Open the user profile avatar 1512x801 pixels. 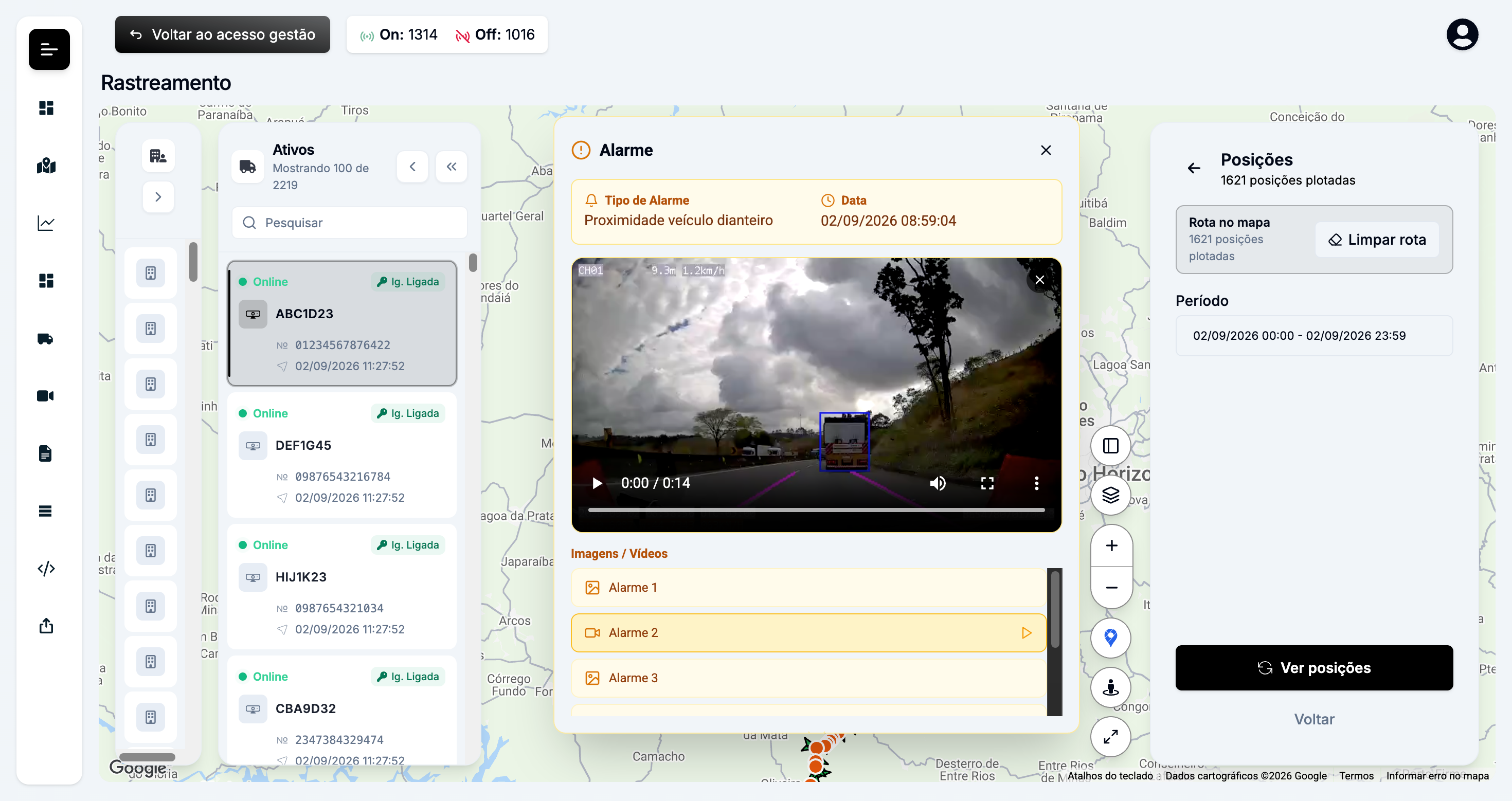[x=1462, y=34]
